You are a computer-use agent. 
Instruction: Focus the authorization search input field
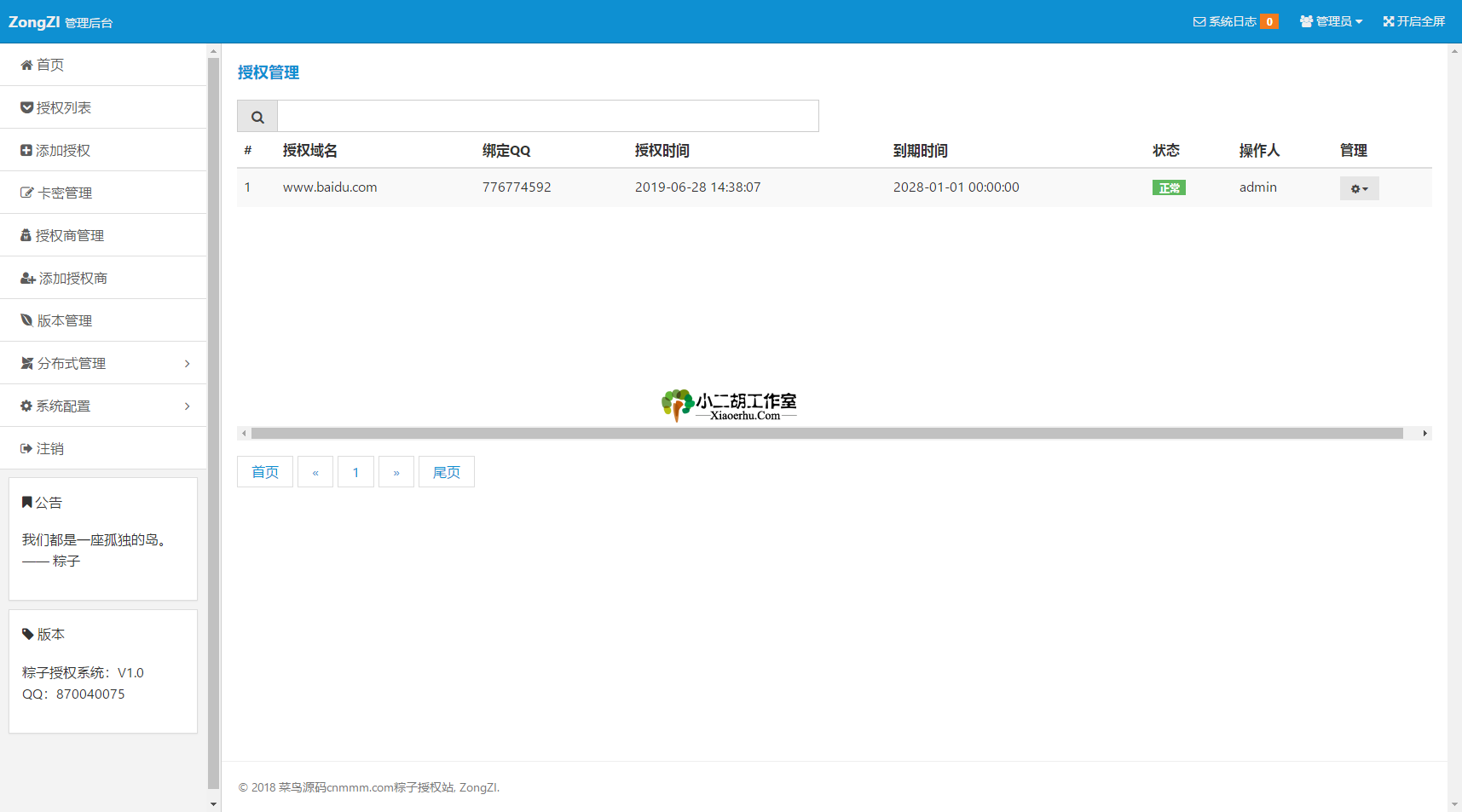click(x=547, y=116)
